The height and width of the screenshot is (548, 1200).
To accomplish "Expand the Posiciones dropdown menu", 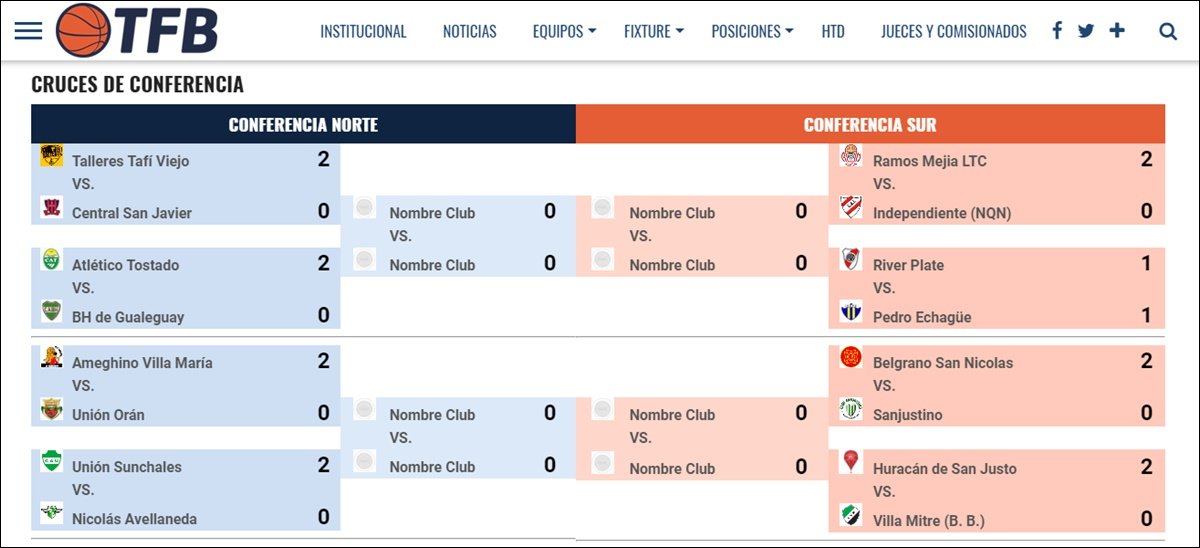I will 752,31.
